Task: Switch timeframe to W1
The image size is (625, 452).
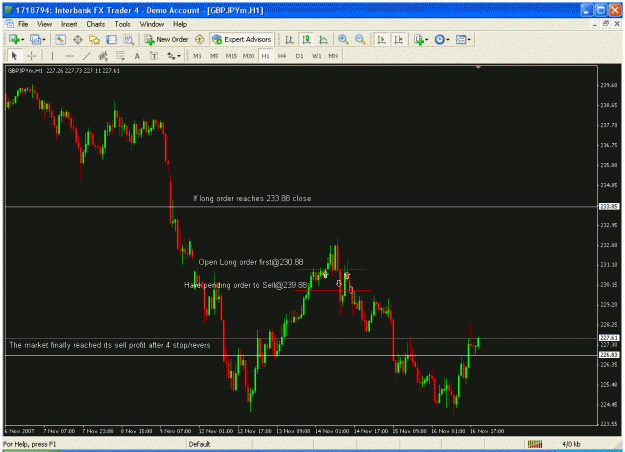Action: pos(316,56)
